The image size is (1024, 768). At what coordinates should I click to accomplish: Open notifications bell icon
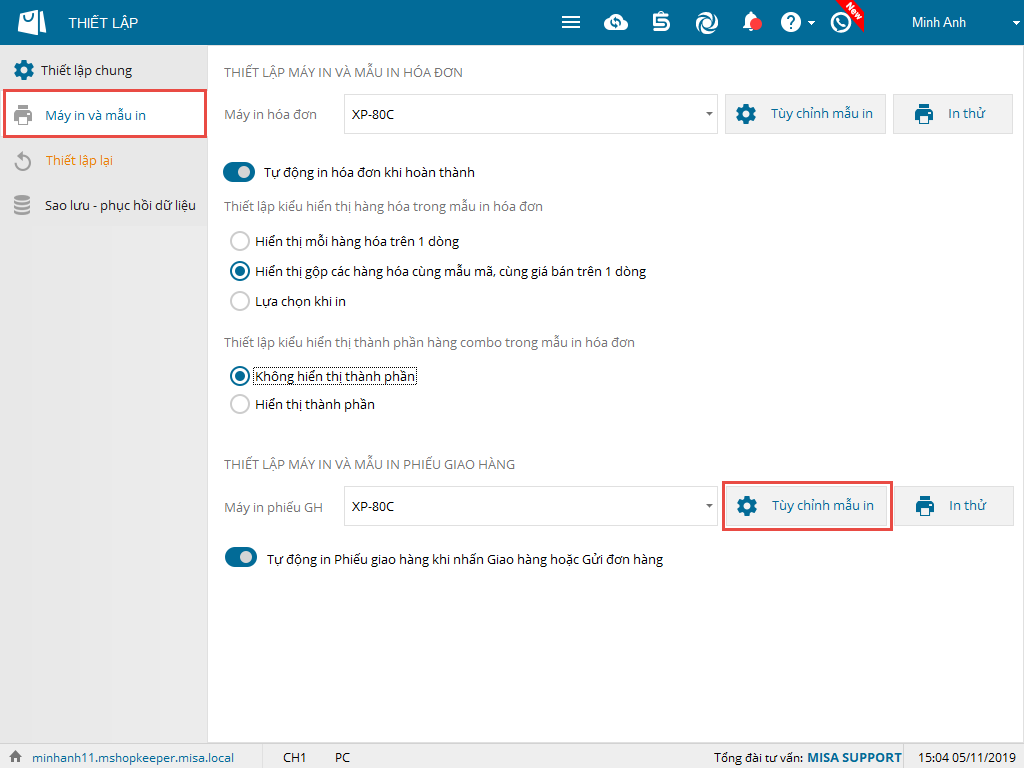click(x=752, y=22)
